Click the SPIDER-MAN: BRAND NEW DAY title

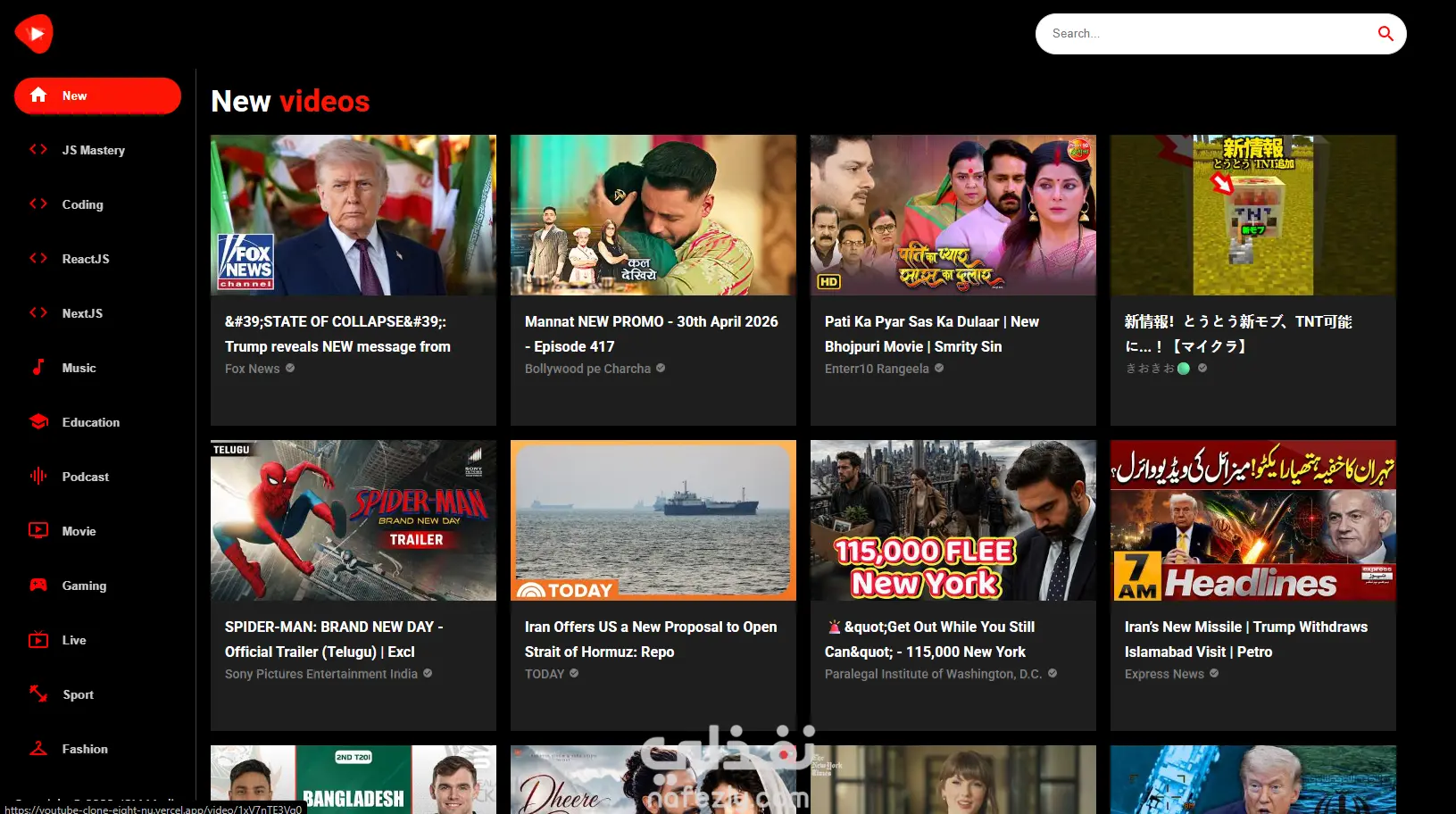click(x=334, y=639)
